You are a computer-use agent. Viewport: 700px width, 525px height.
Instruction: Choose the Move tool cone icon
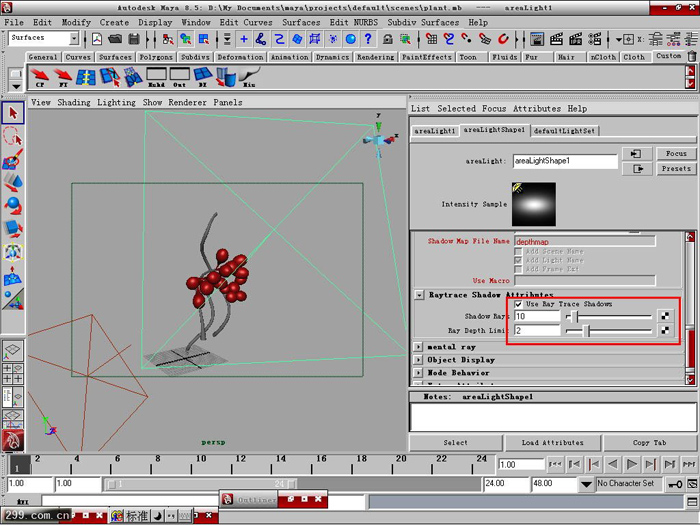pos(13,183)
